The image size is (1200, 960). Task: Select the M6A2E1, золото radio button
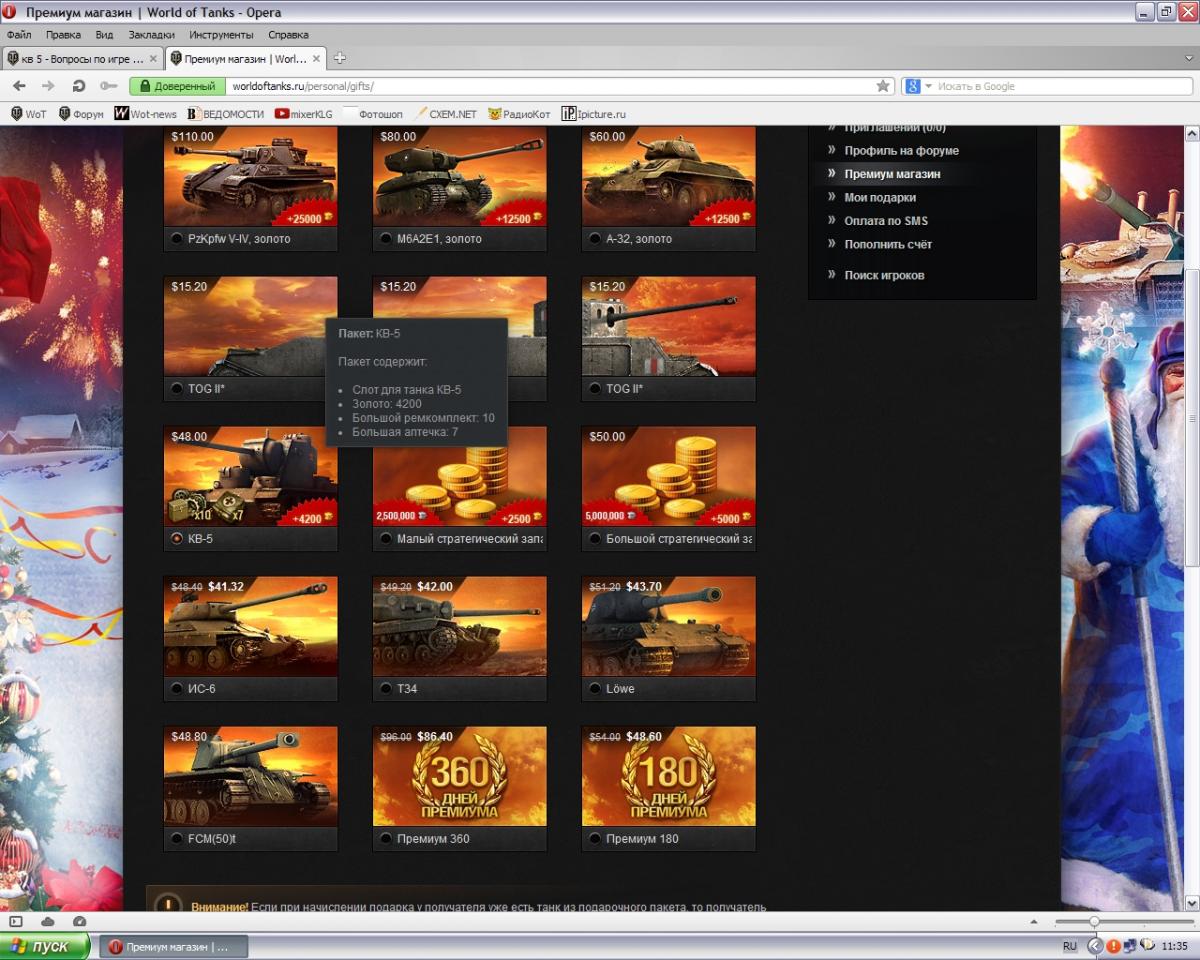pos(387,239)
